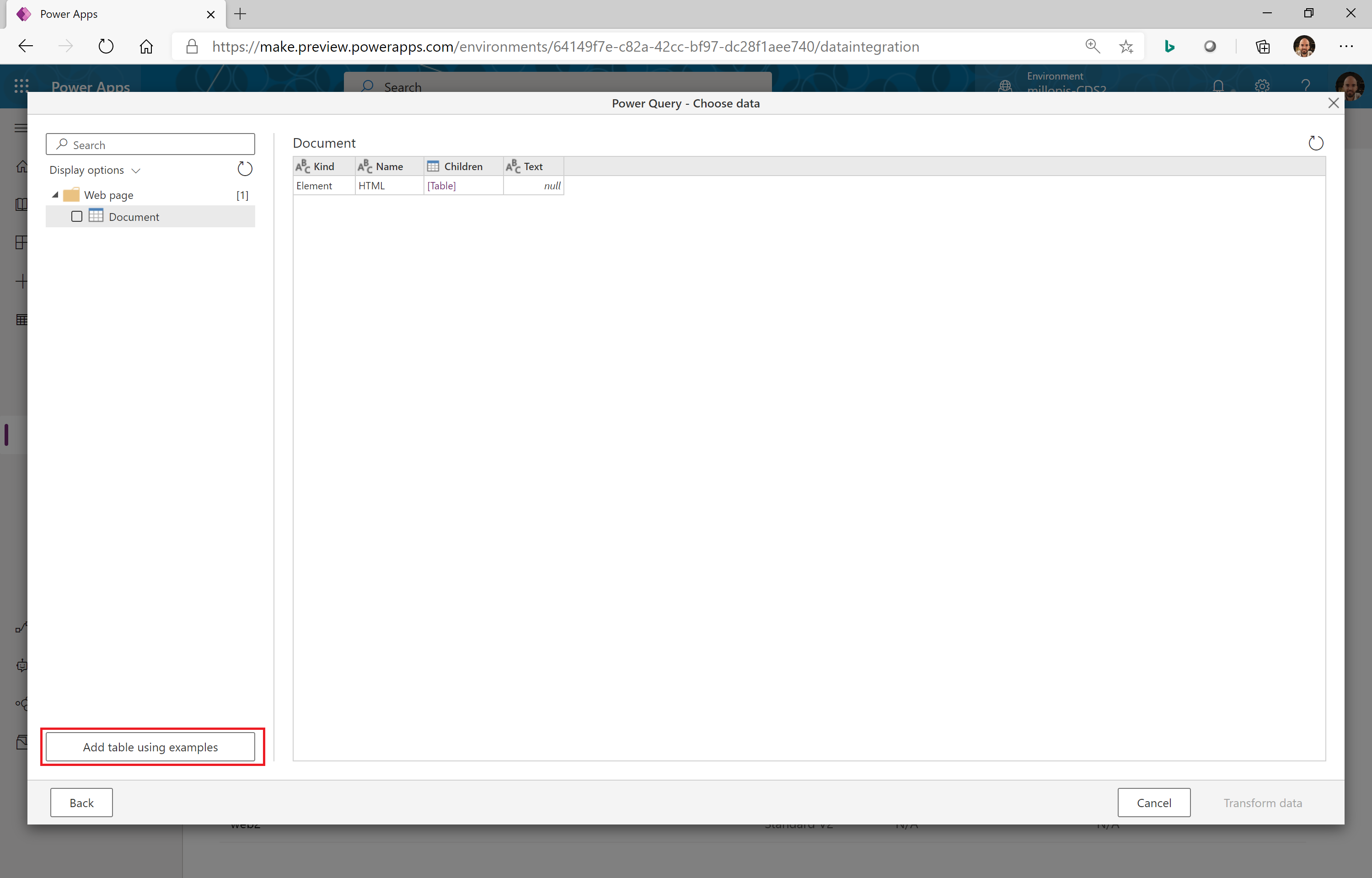Close the Power Query dialog
This screenshot has width=1372, height=878.
(x=1333, y=103)
